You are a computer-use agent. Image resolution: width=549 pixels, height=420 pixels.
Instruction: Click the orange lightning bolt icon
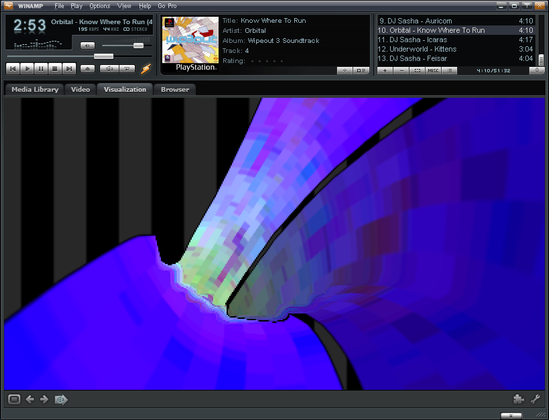[146, 69]
